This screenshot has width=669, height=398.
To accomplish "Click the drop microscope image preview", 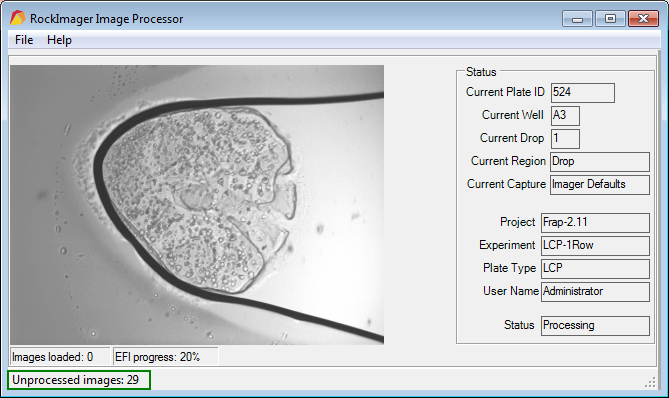I will tap(197, 205).
